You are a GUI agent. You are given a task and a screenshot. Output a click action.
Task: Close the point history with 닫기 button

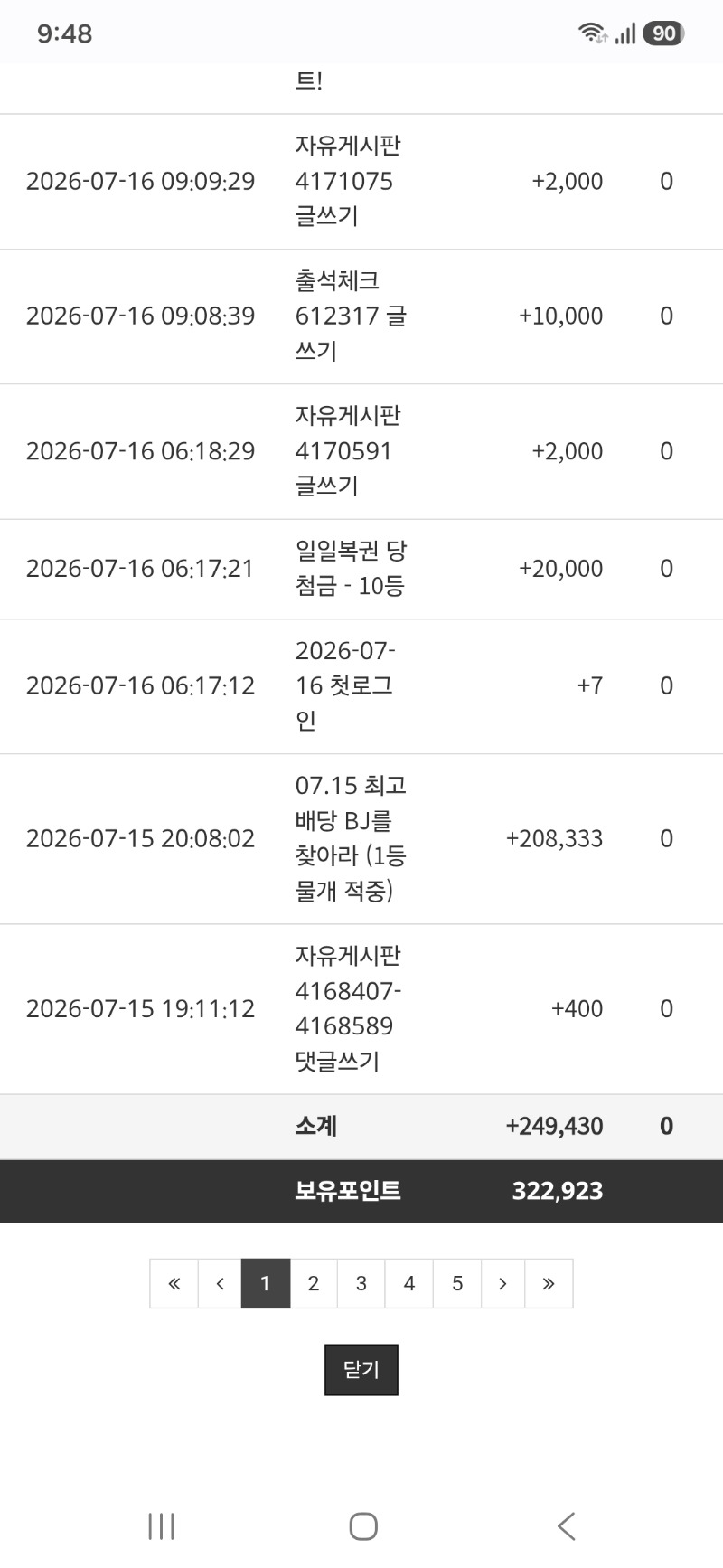(361, 1370)
